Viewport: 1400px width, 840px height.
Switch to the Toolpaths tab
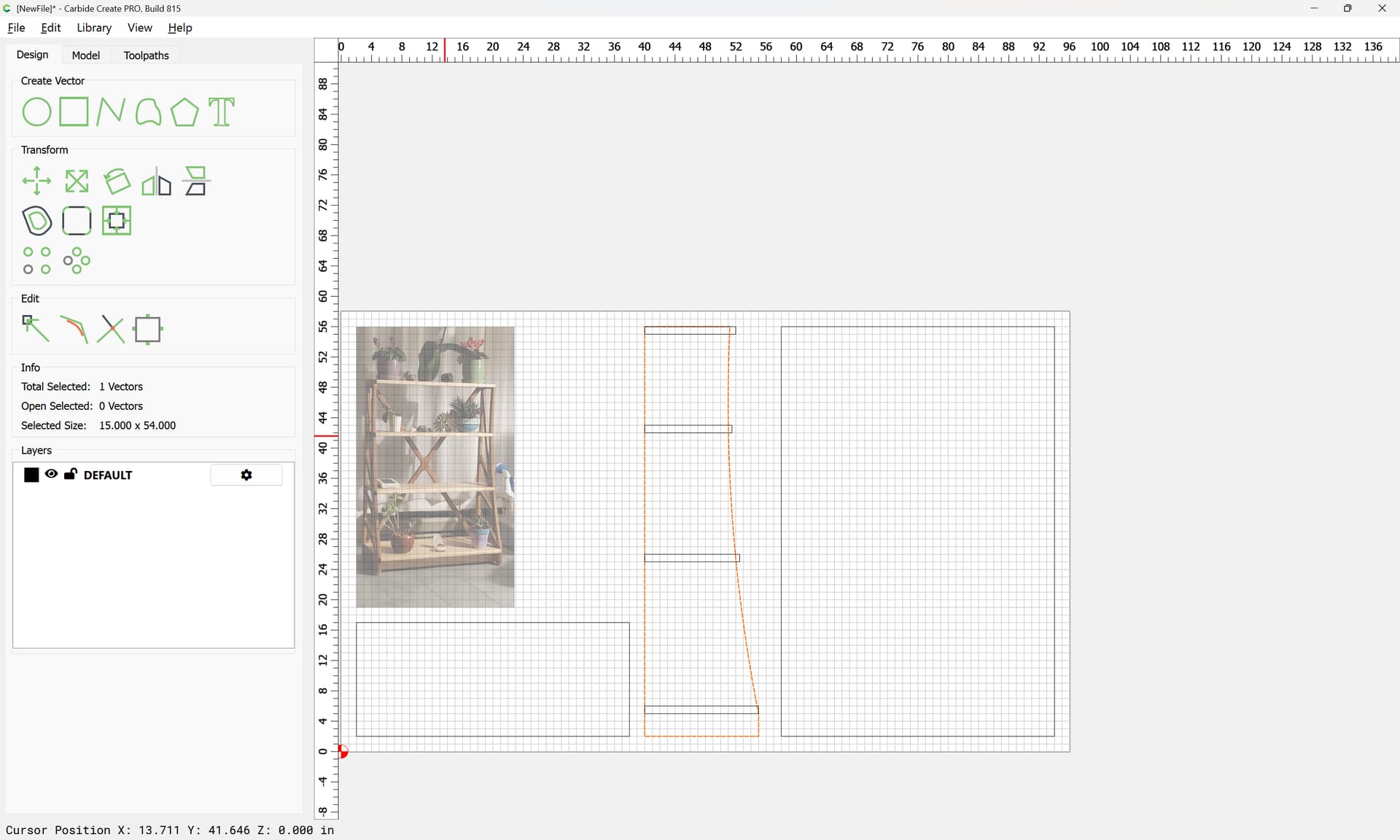146,55
